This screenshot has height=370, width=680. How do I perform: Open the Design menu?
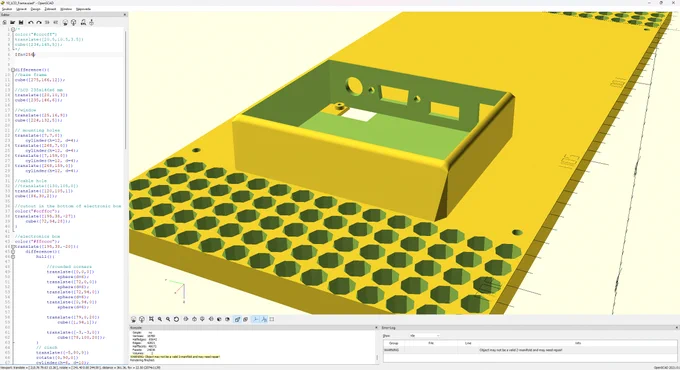click(36, 9)
